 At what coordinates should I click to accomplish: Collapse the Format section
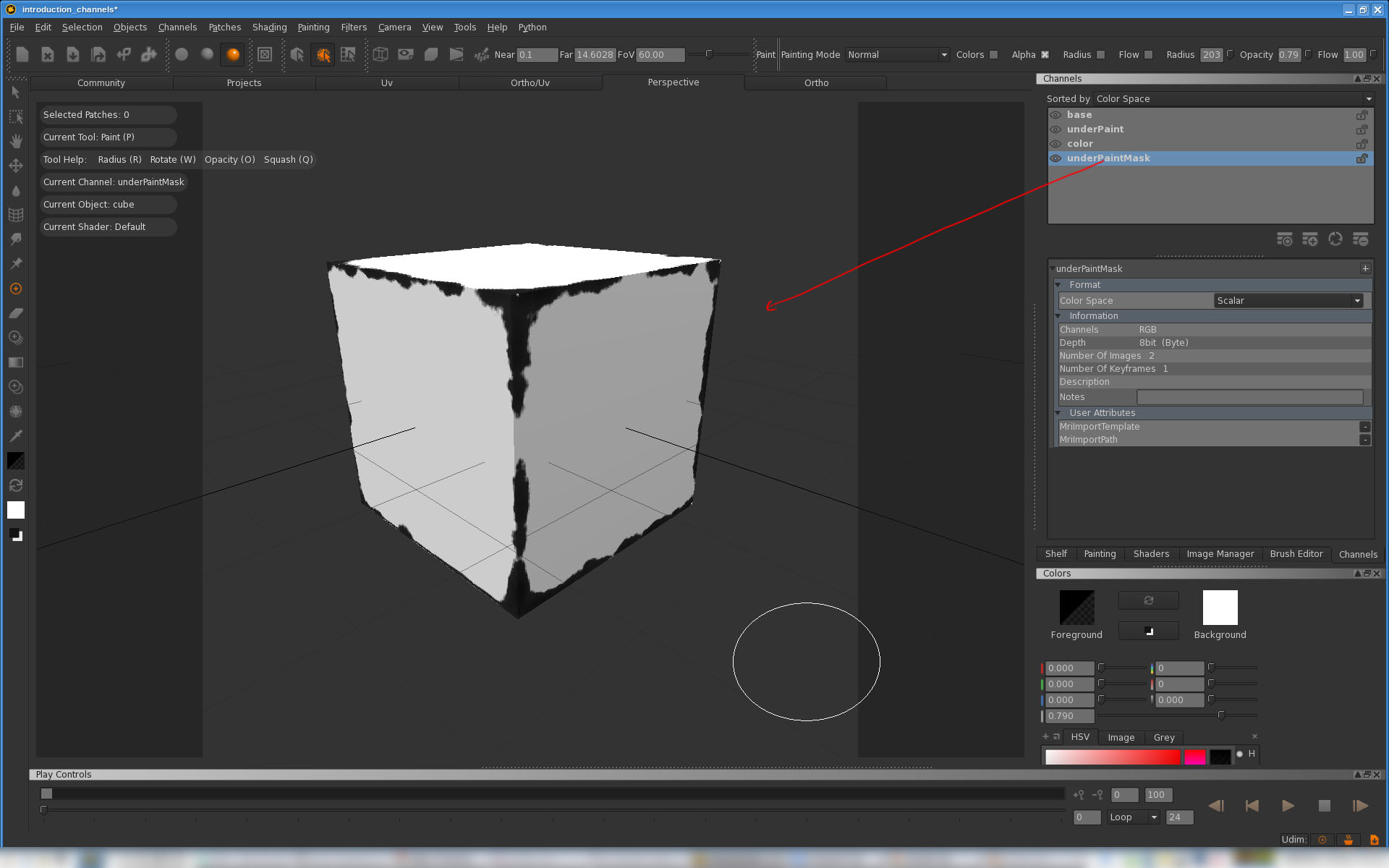(x=1058, y=285)
